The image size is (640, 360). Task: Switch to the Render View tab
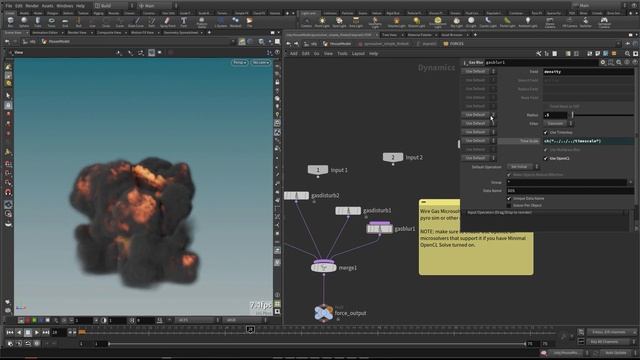pyautogui.click(x=77, y=32)
